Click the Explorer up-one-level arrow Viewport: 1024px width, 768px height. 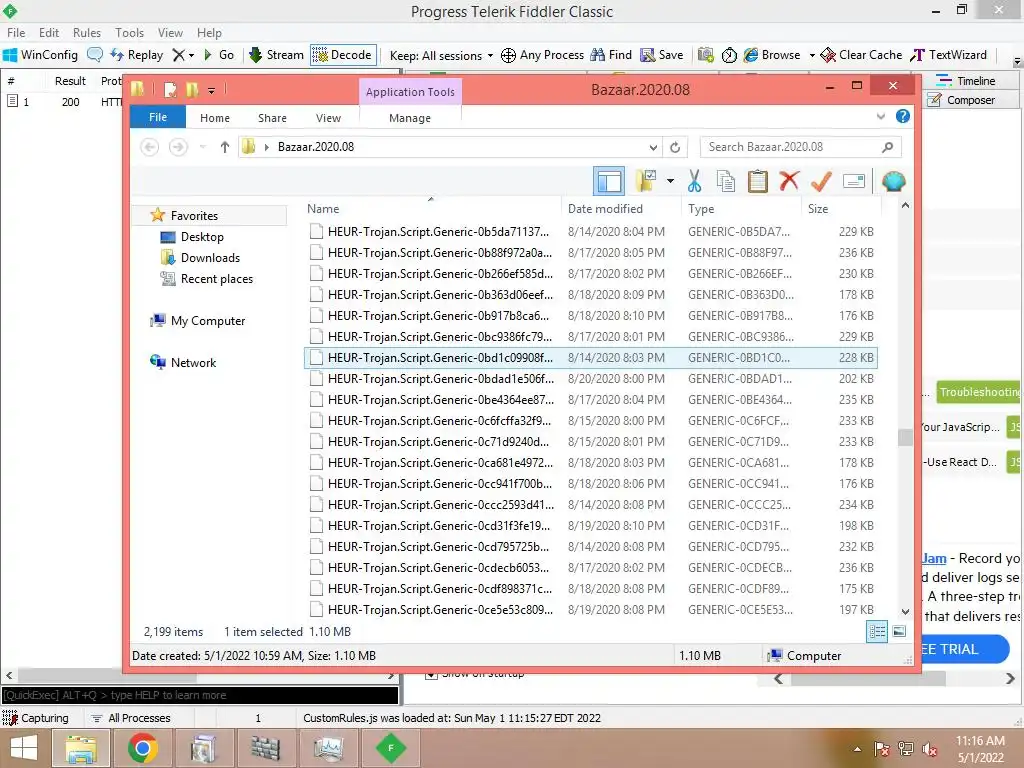coord(225,147)
